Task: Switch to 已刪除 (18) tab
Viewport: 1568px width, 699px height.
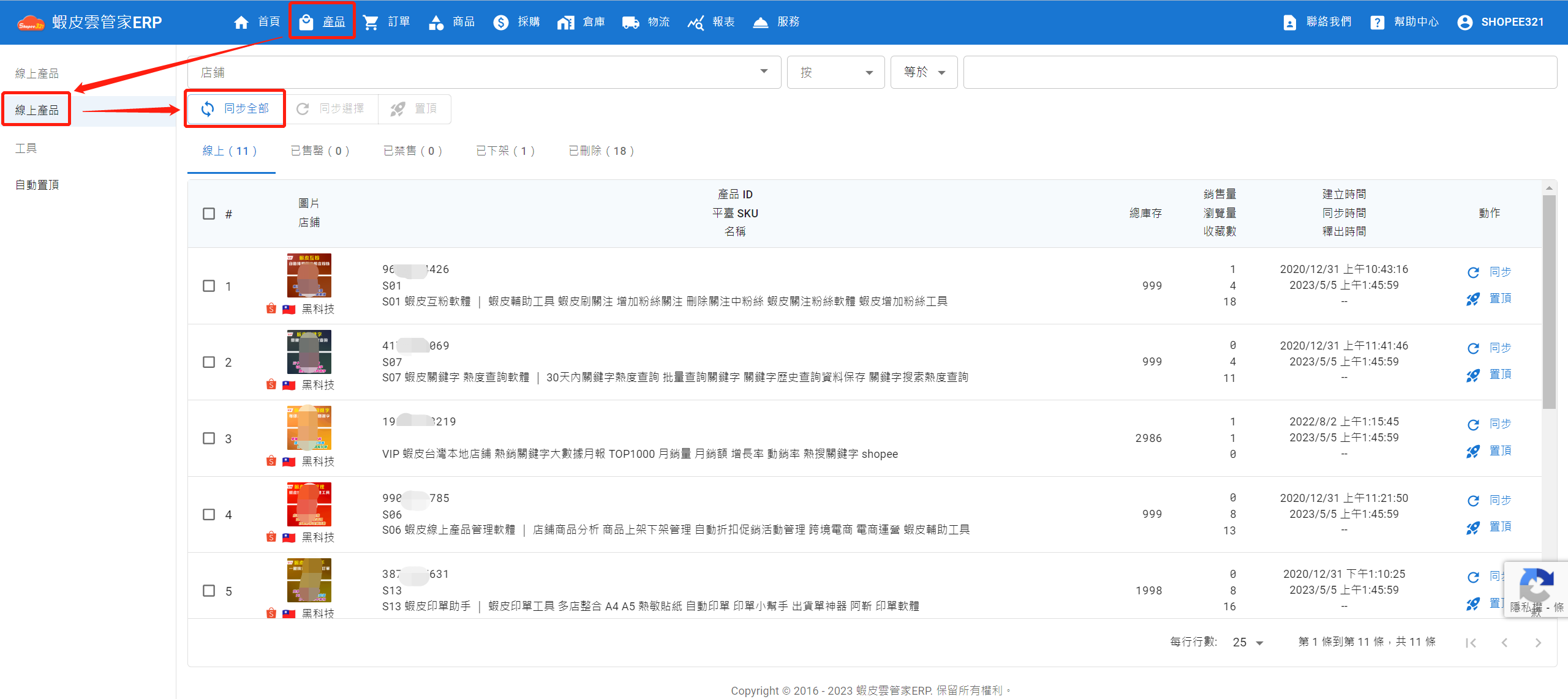Action: coord(601,151)
